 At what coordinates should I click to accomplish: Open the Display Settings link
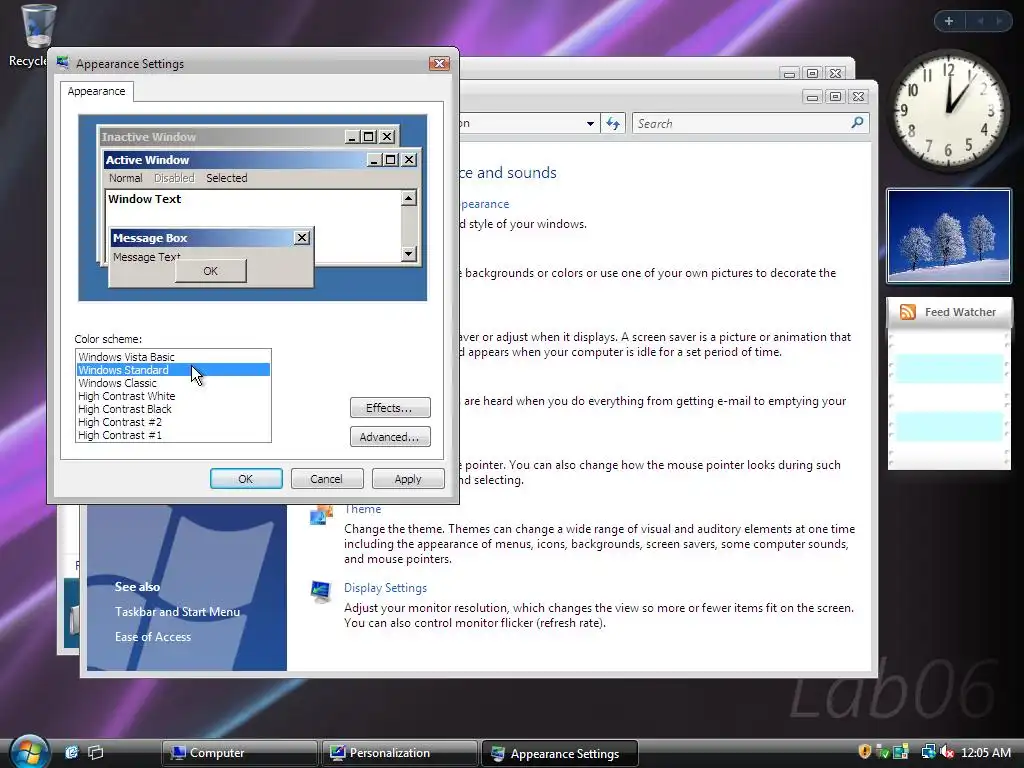point(385,588)
